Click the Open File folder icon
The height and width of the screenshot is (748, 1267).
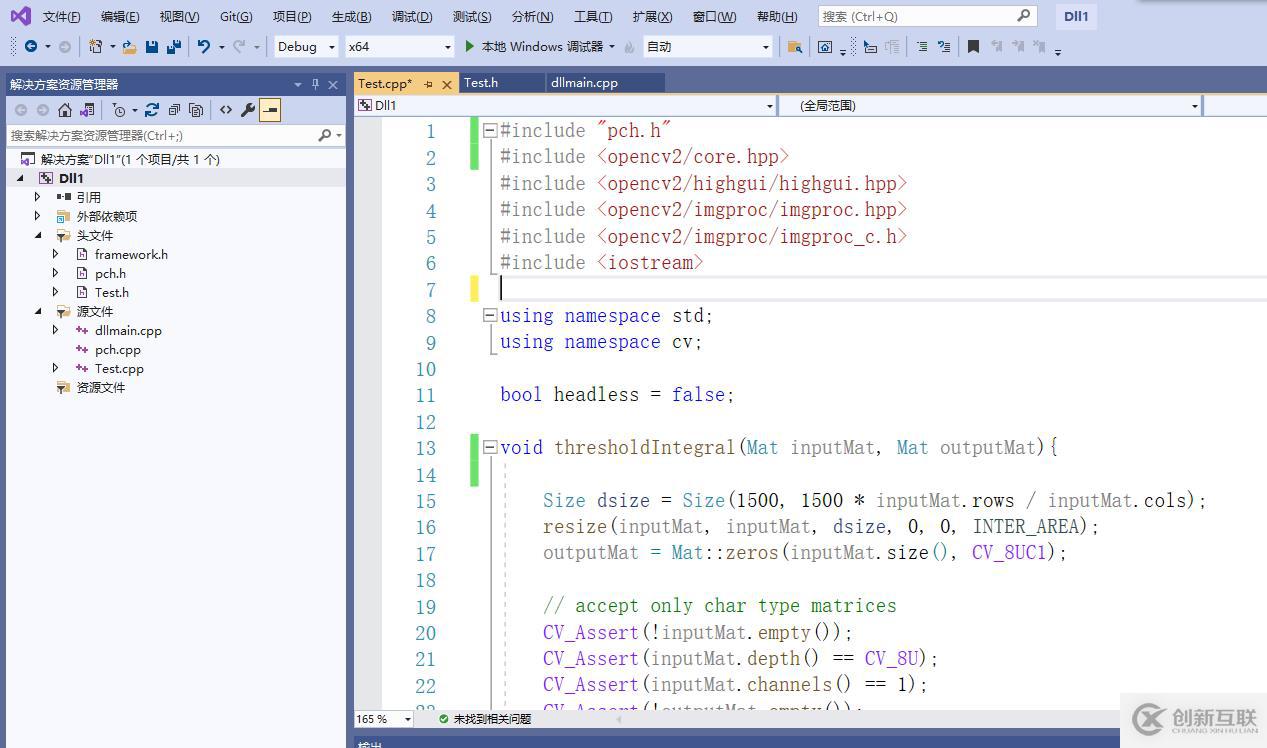pos(129,47)
